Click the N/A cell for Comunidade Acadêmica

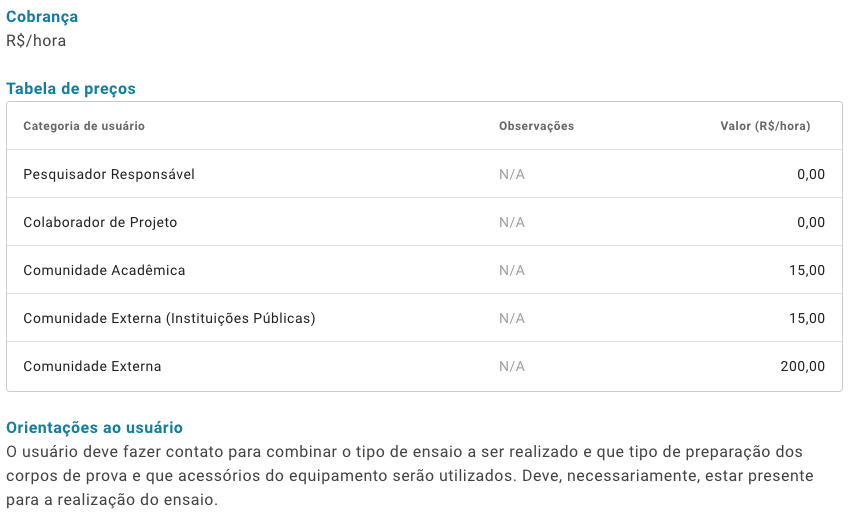(x=512, y=270)
